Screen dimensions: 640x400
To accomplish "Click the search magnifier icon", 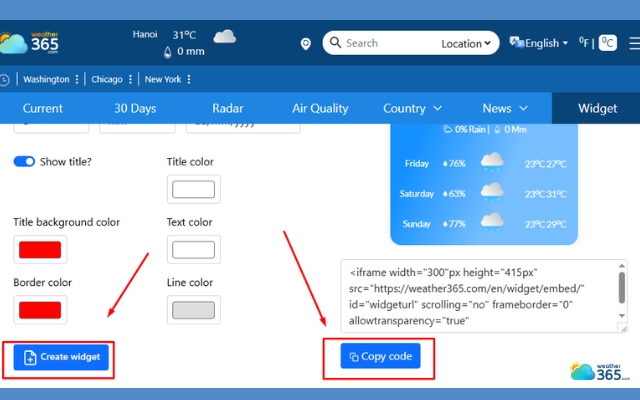I will coord(335,43).
